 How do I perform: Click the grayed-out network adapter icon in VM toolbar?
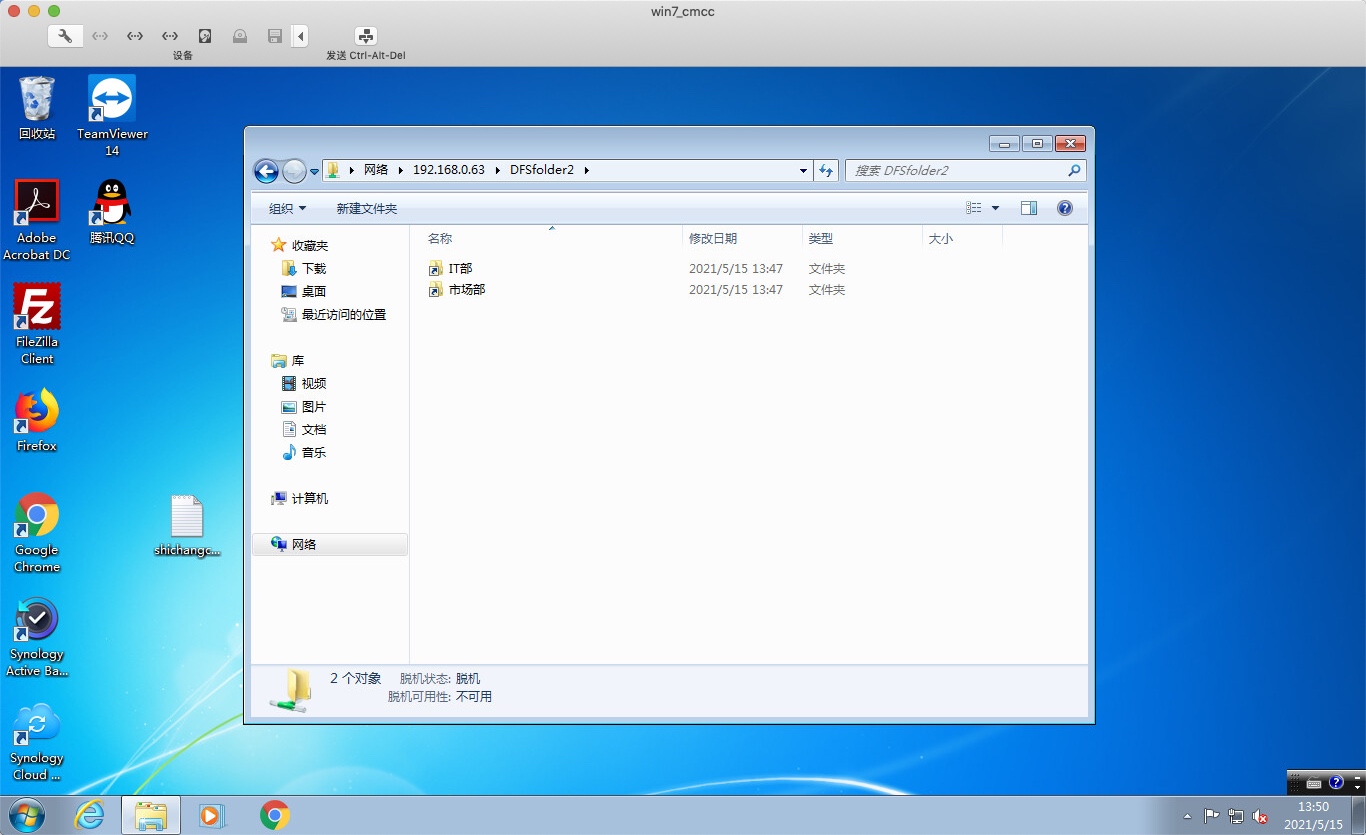100,36
